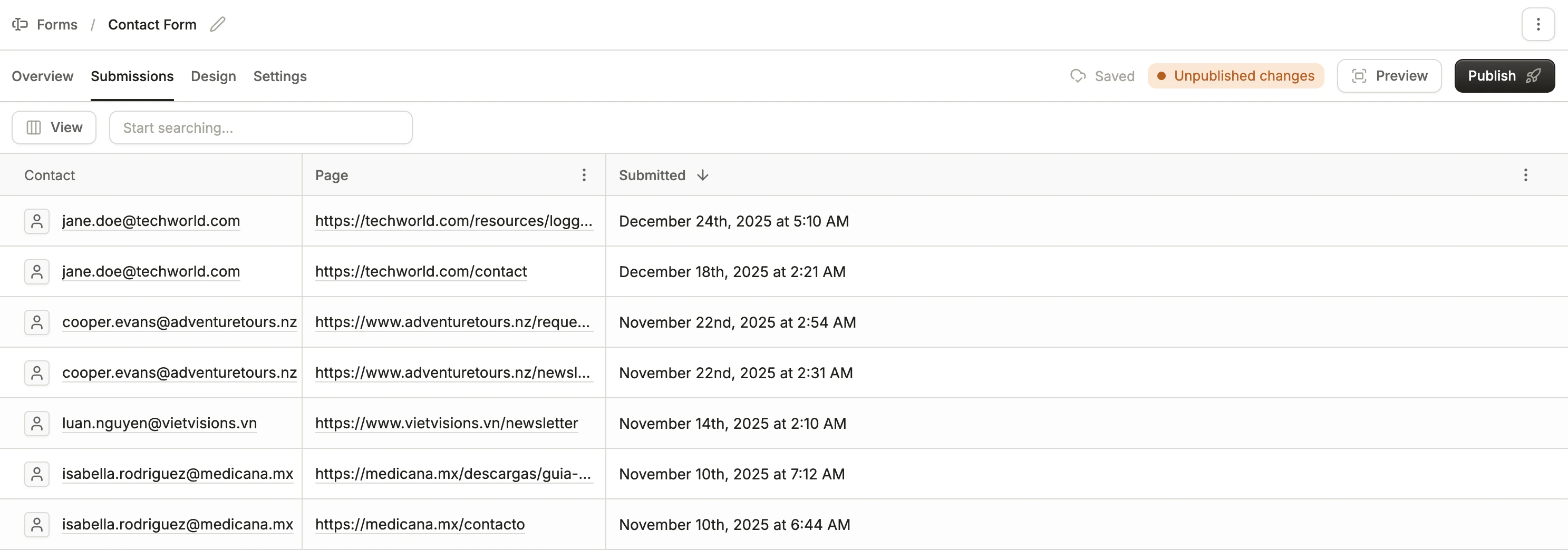Click the Forms breadcrumb icon

point(20,24)
